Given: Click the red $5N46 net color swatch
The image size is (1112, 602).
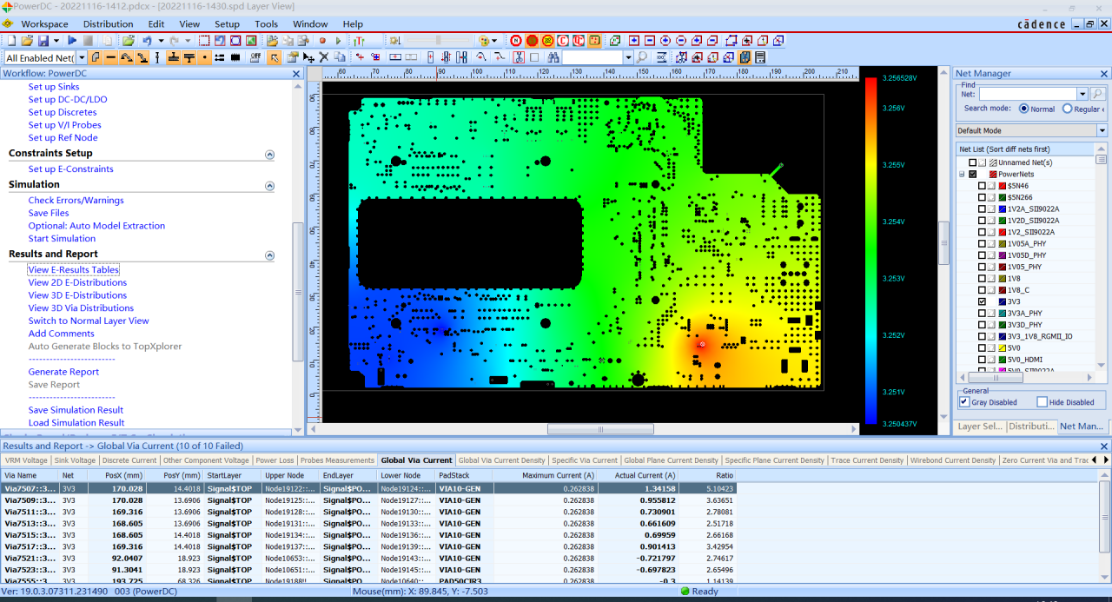Looking at the screenshot, I should [1002, 186].
